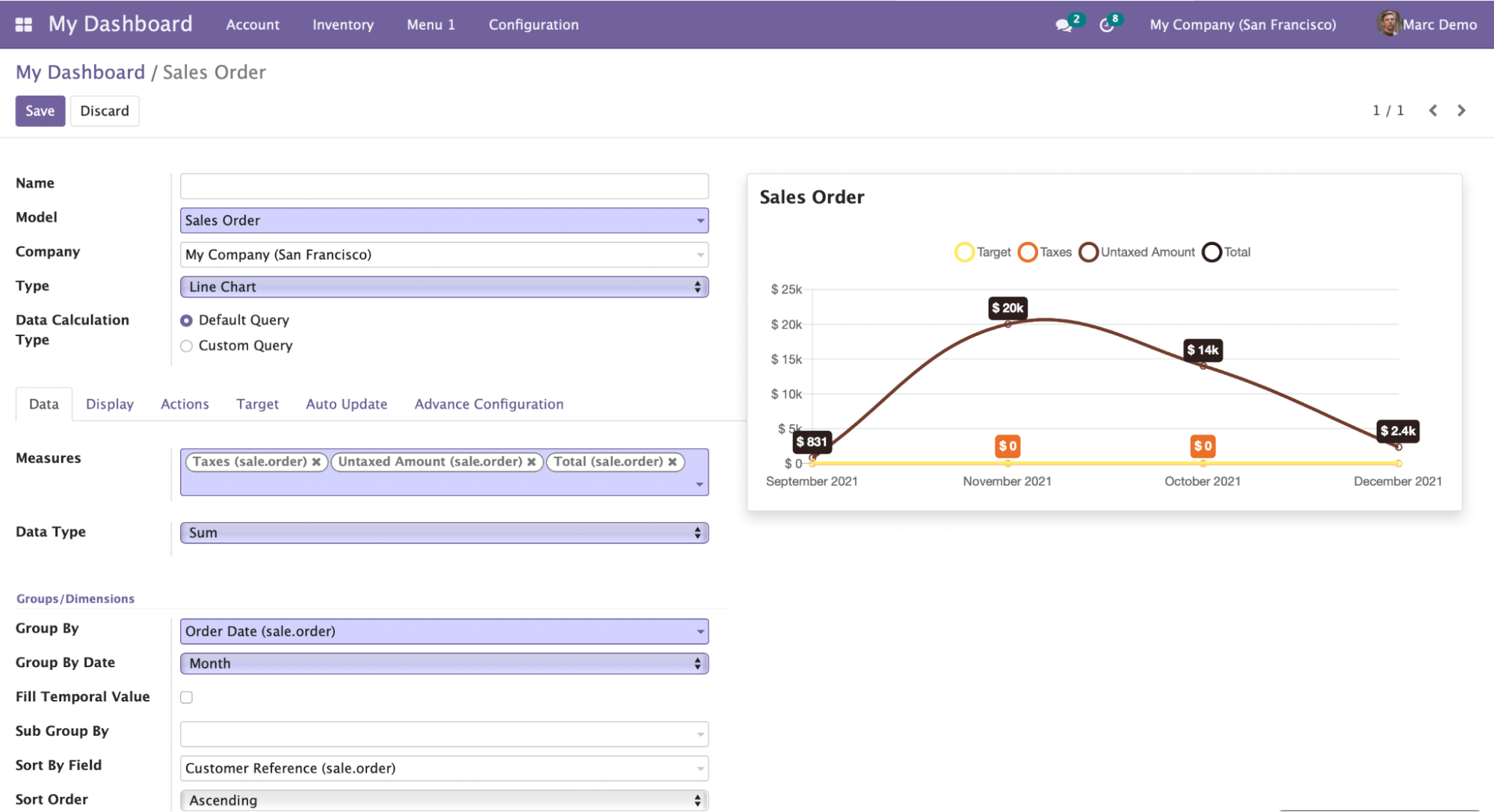Toggle Total legend circle in chart

pyautogui.click(x=1211, y=252)
